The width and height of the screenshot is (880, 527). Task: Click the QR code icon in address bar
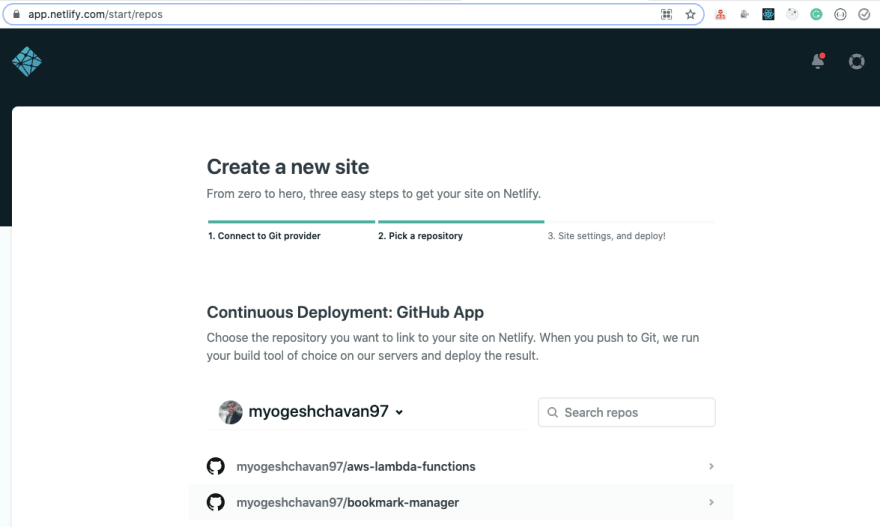pos(666,15)
